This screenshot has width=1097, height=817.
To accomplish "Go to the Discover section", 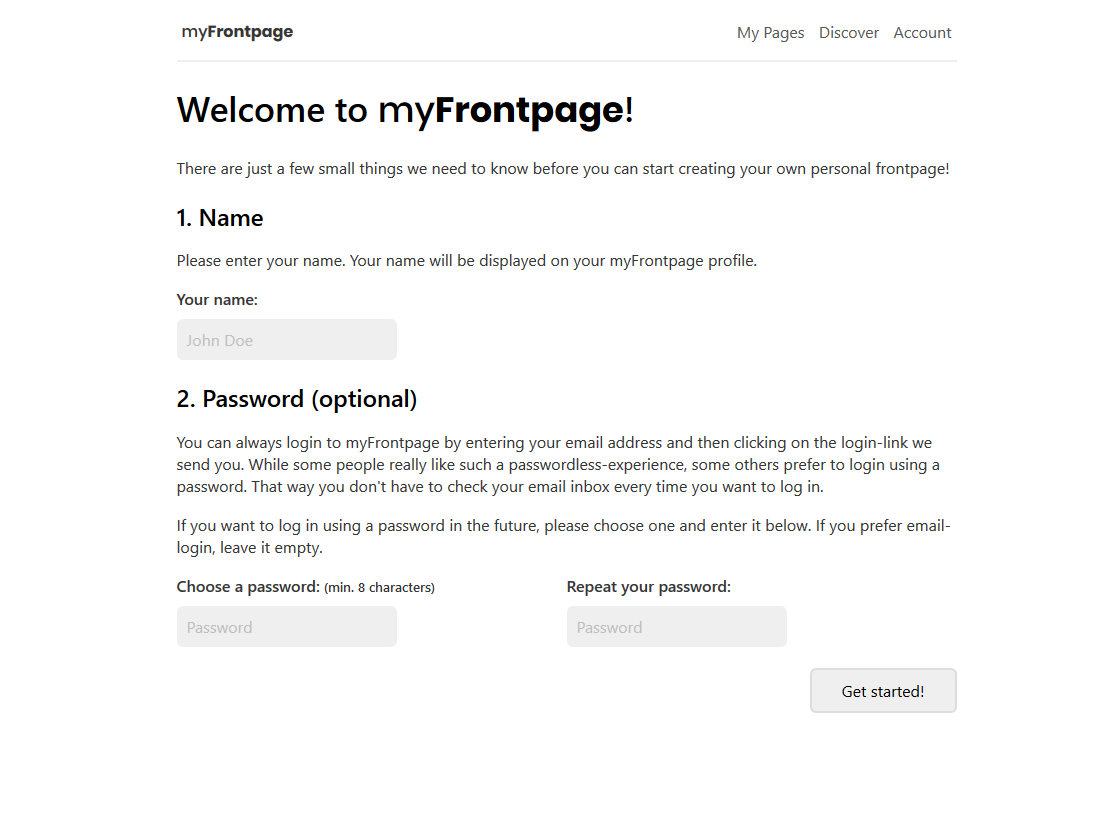I will pyautogui.click(x=849, y=33).
